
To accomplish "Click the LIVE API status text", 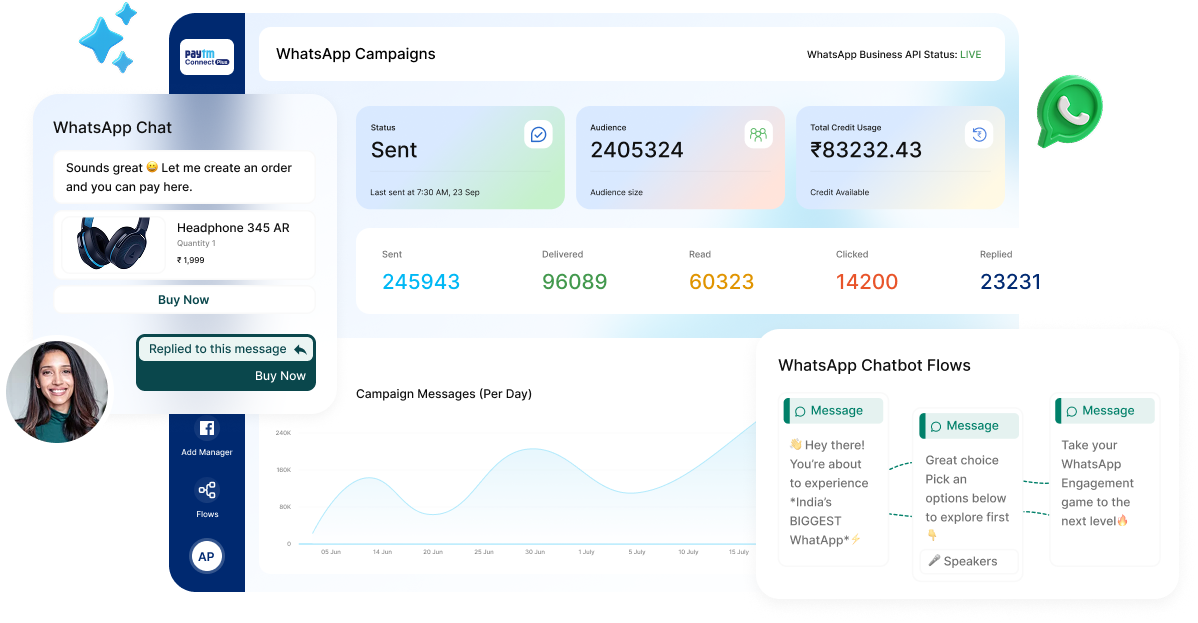I will point(970,54).
